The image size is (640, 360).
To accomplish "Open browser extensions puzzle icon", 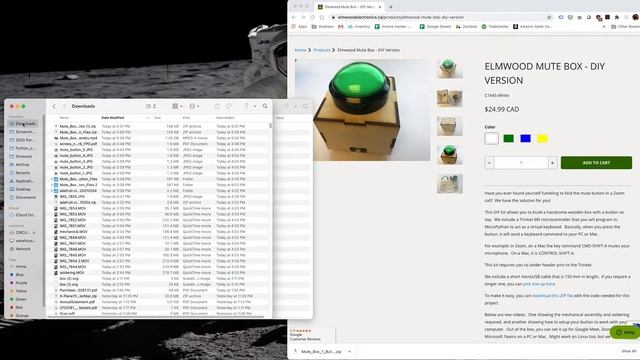I will (x=616, y=17).
